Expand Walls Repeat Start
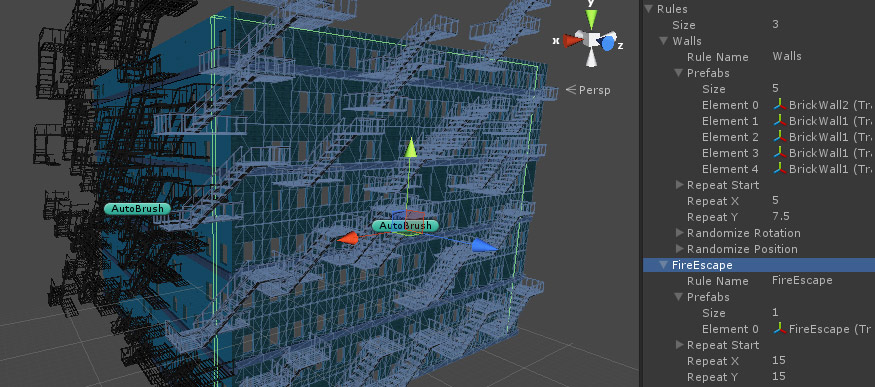This screenshot has height=387, width=875. [x=679, y=185]
